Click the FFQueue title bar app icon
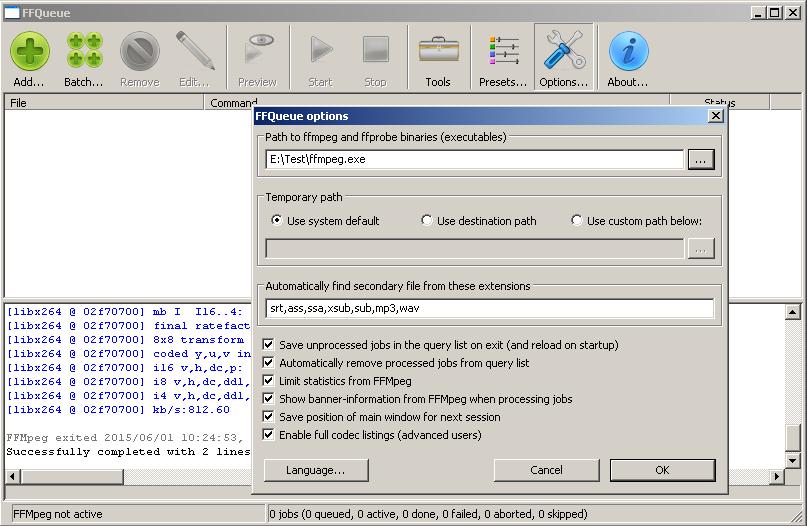 (12, 12)
